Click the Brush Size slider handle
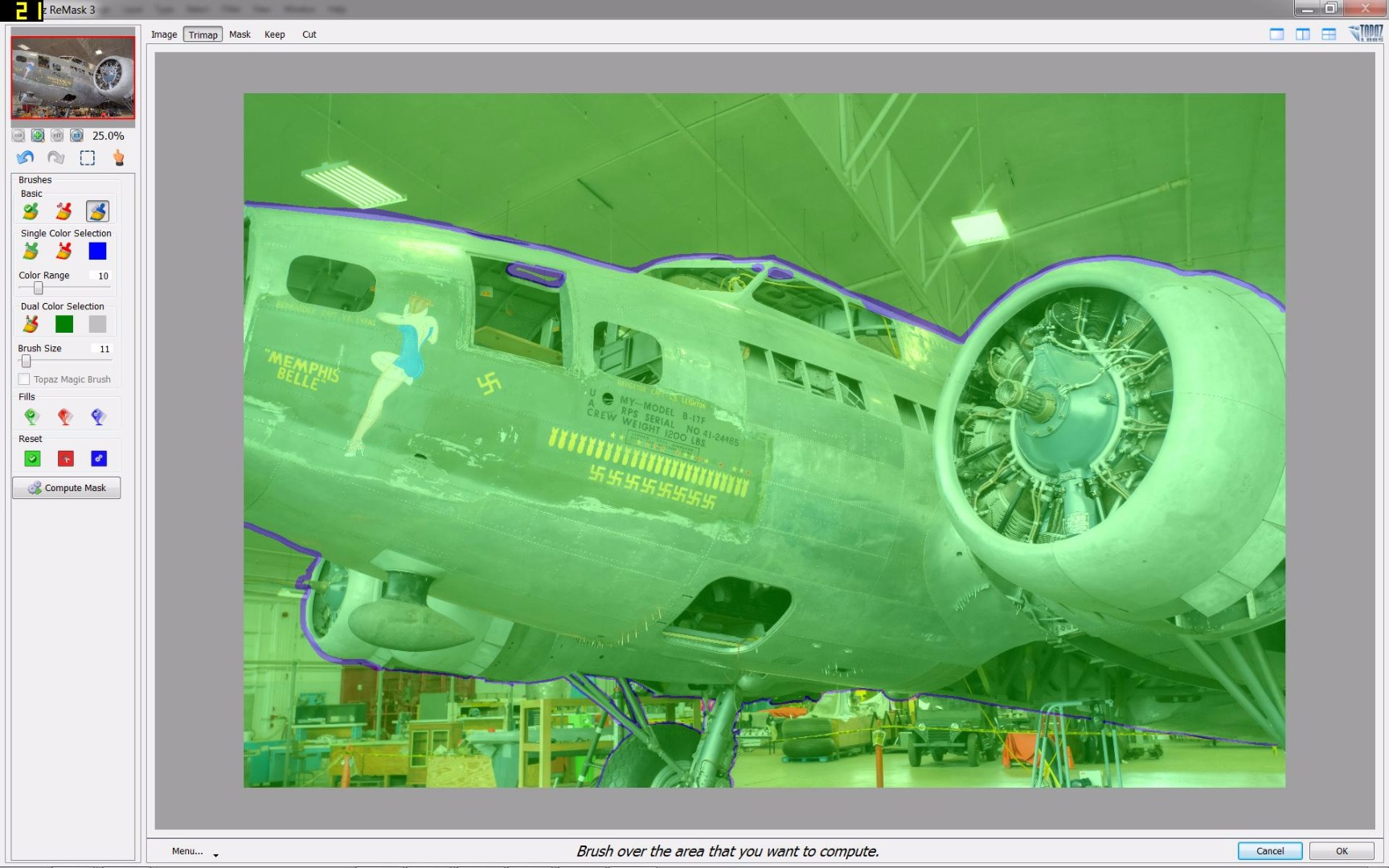This screenshot has height=868, width=1389. (27, 361)
